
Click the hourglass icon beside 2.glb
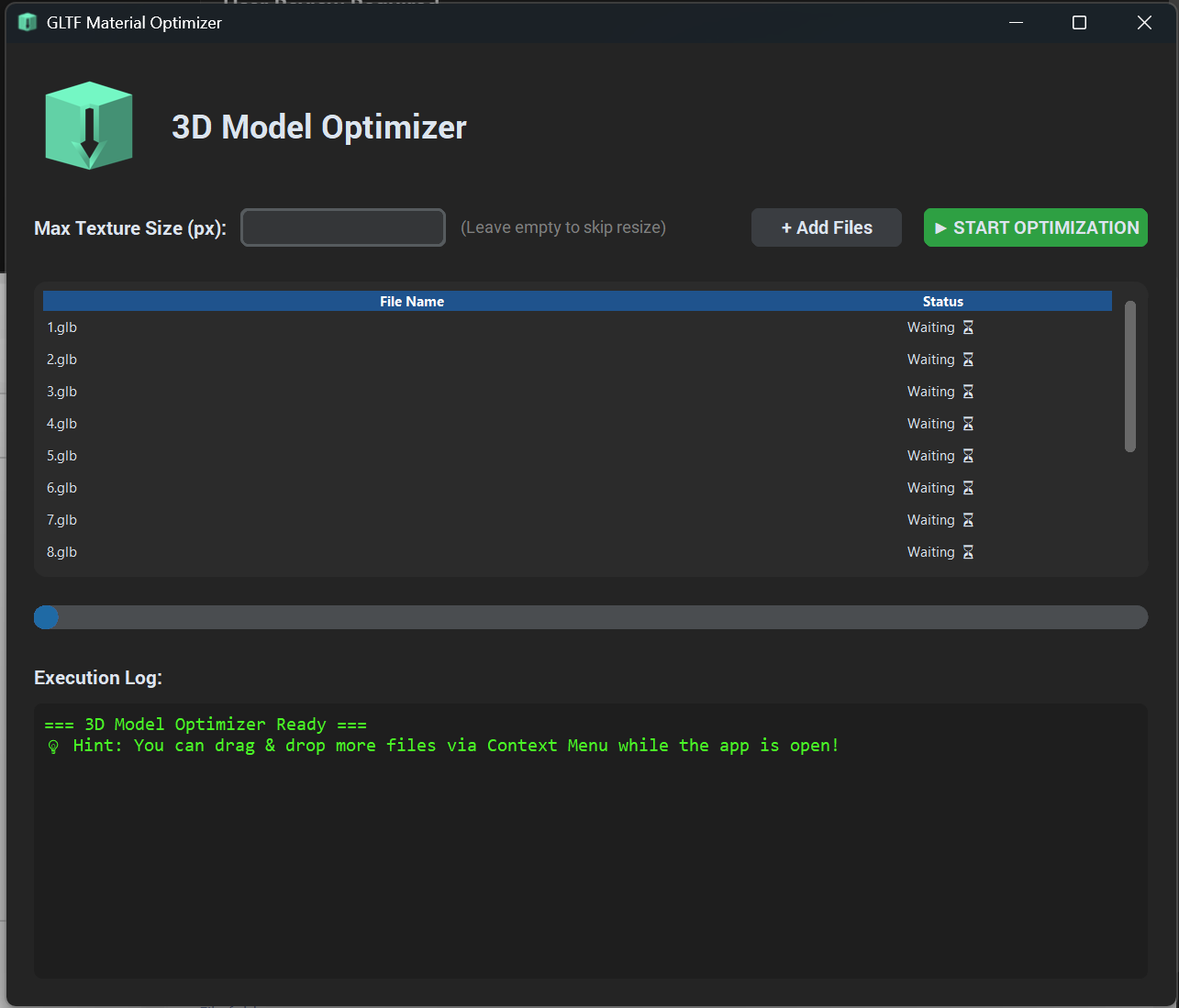point(968,360)
